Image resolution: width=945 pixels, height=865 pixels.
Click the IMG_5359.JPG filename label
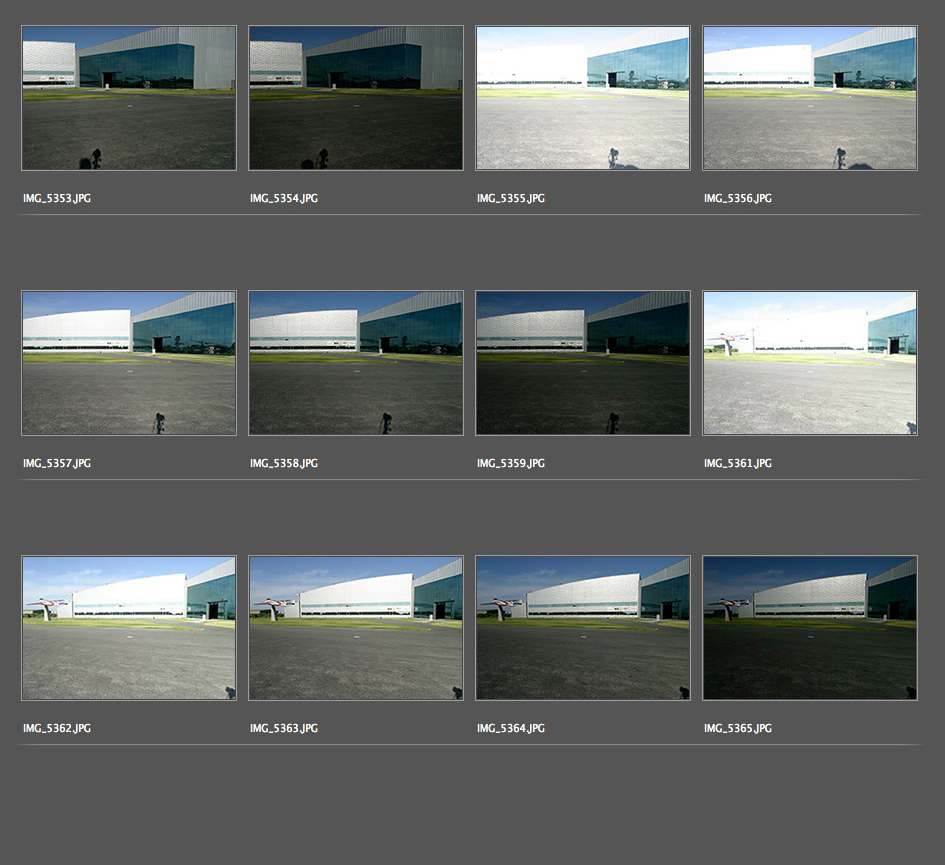tap(511, 464)
